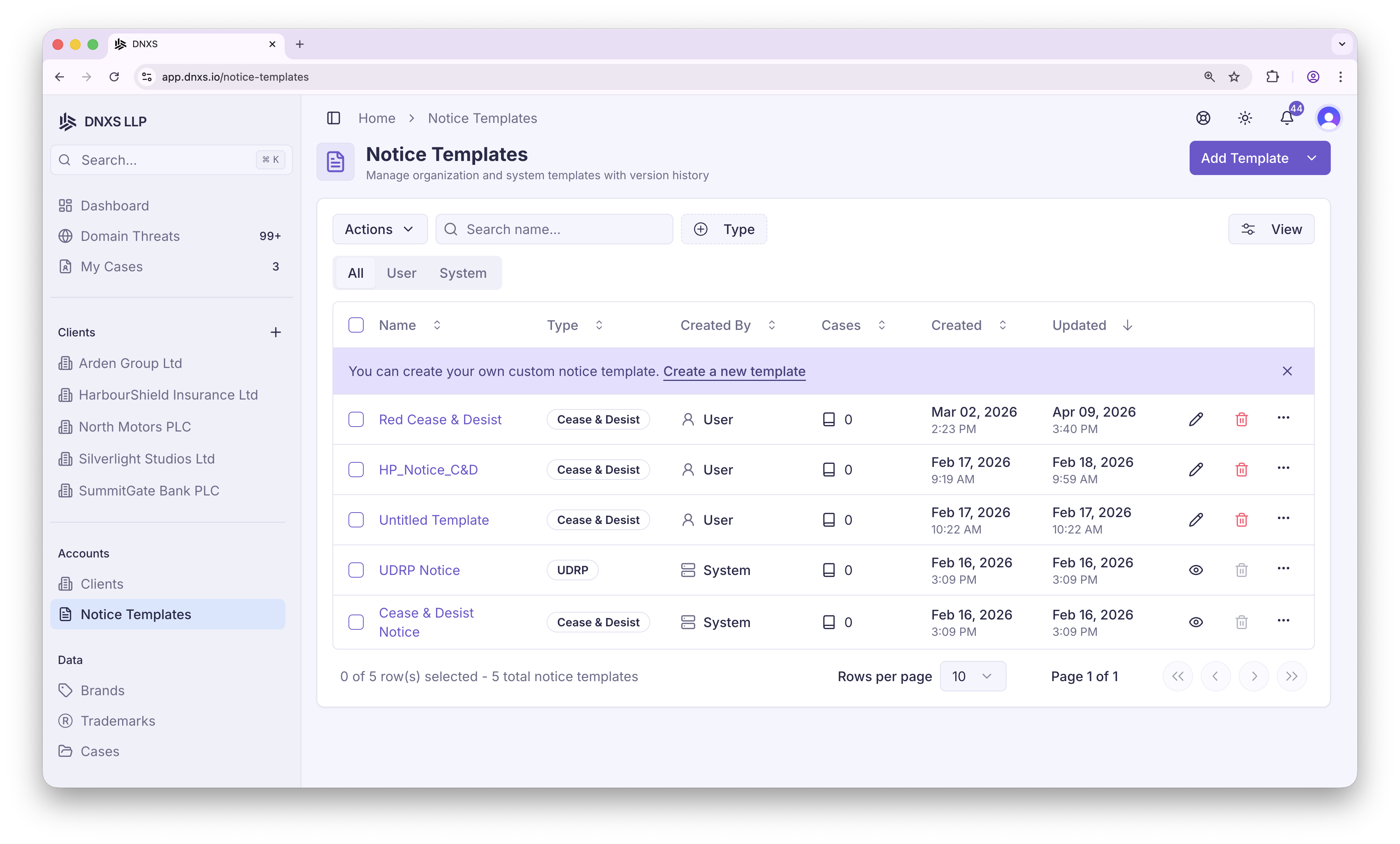The width and height of the screenshot is (1400, 844).
Task: Toggle the light/dark theme sun icon
Action: click(1245, 118)
